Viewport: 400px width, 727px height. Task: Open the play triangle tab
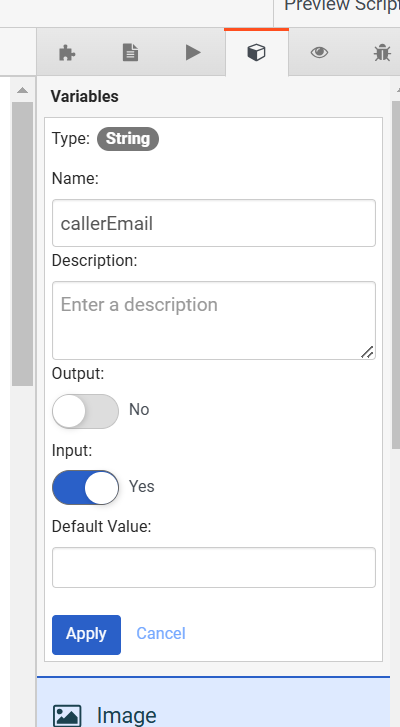tap(193, 52)
